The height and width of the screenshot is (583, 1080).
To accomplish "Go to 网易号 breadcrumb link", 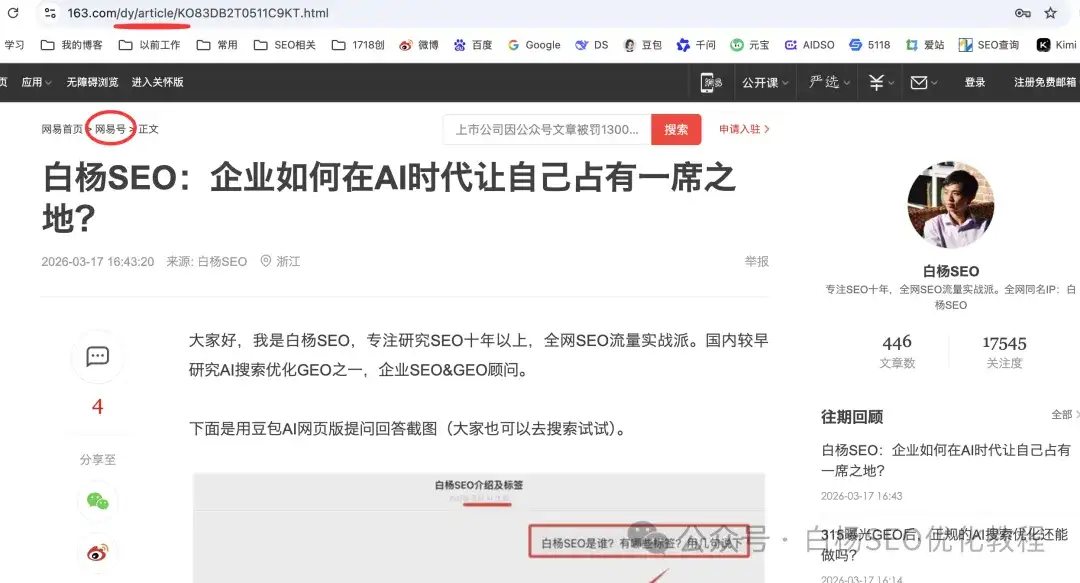I will click(x=110, y=129).
